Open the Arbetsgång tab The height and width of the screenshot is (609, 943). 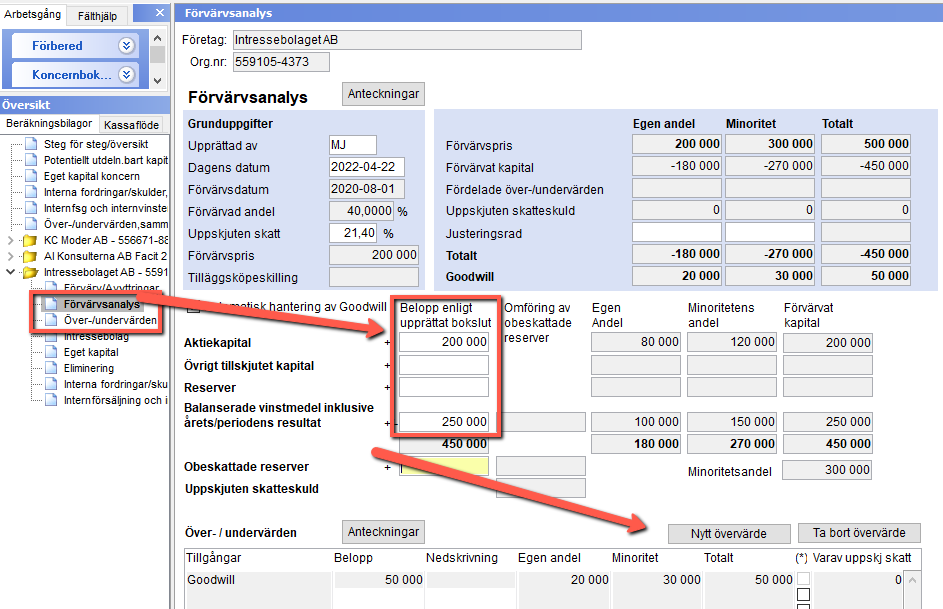tap(32, 14)
